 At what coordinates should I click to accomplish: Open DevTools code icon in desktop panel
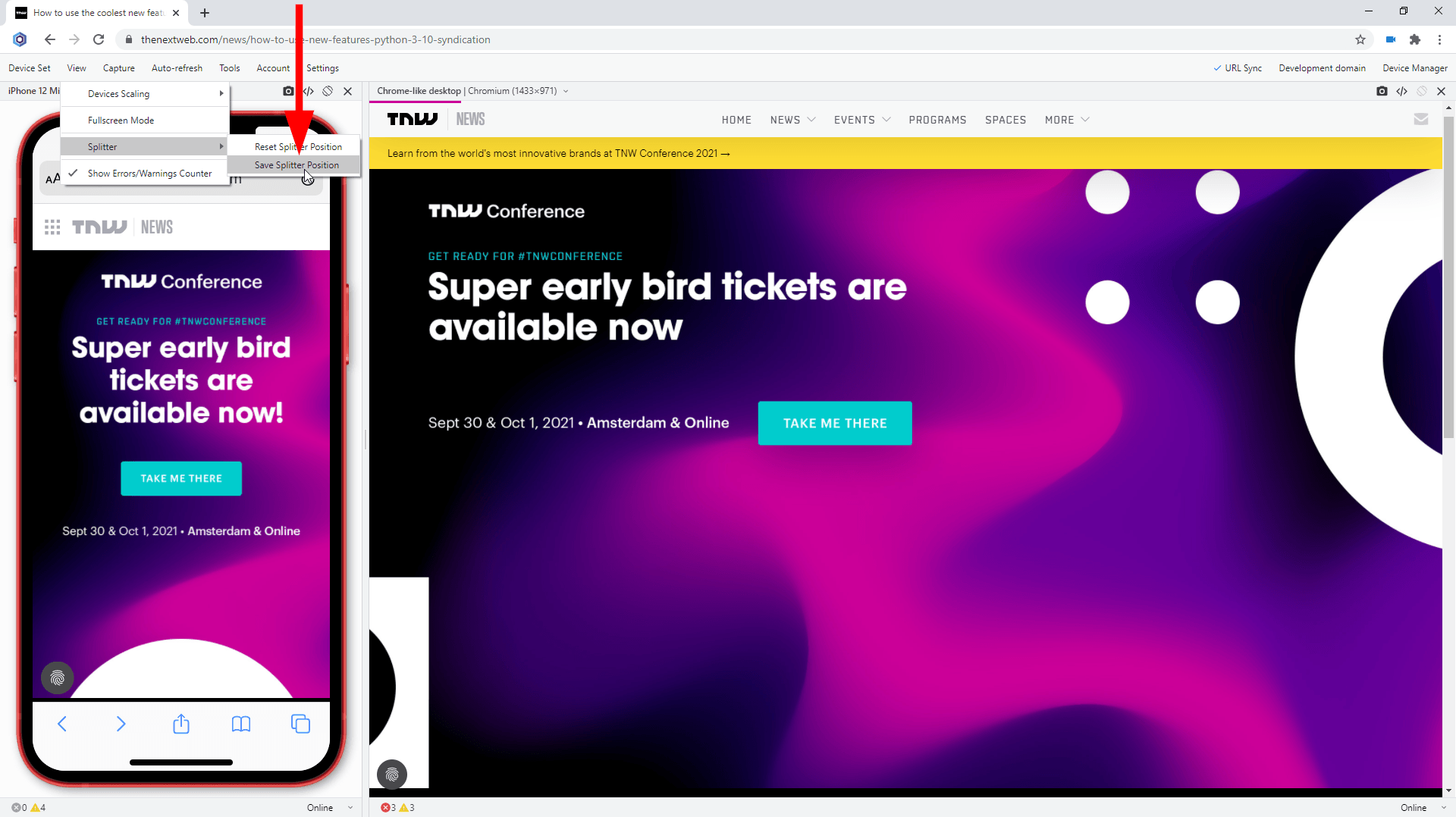click(x=1401, y=91)
